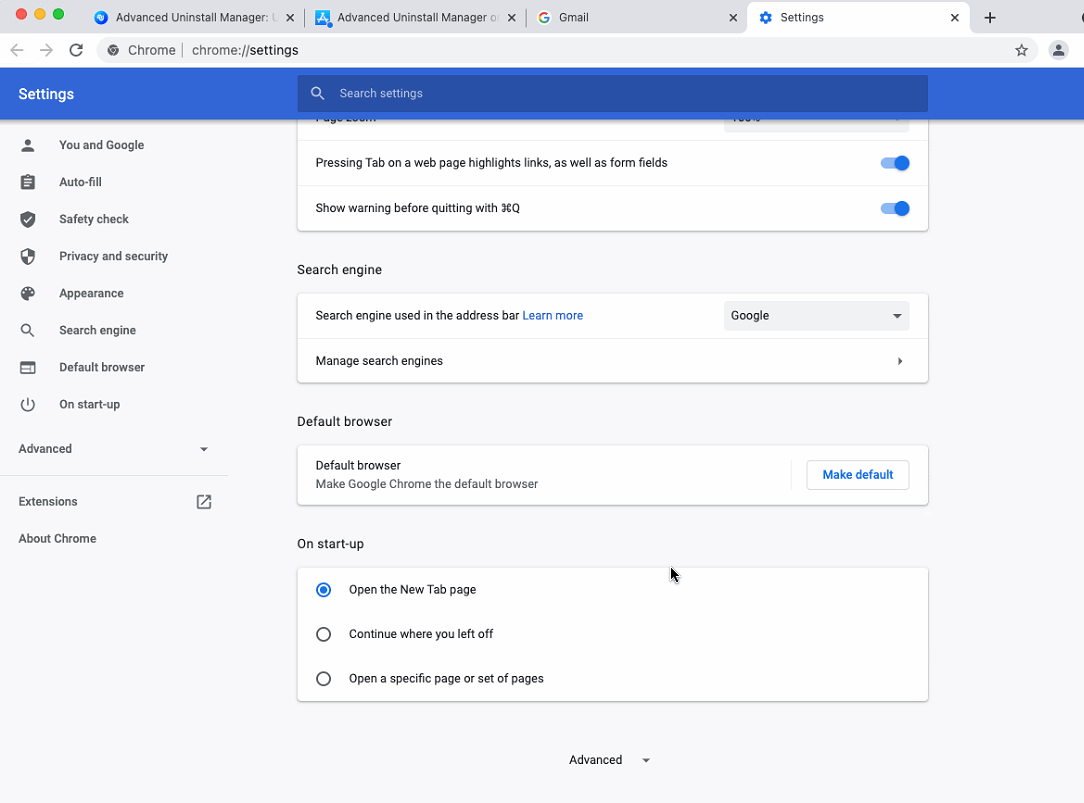The image size is (1084, 803).
Task: Expand Advanced settings at page bottom
Action: 610,760
